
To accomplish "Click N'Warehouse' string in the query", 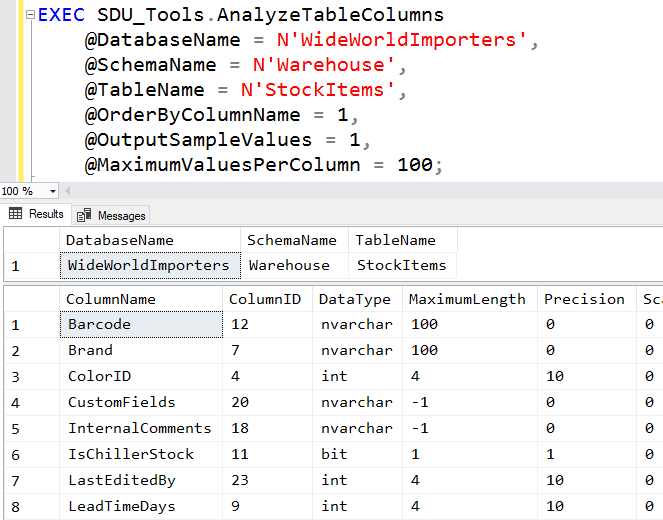I will pos(323,65).
